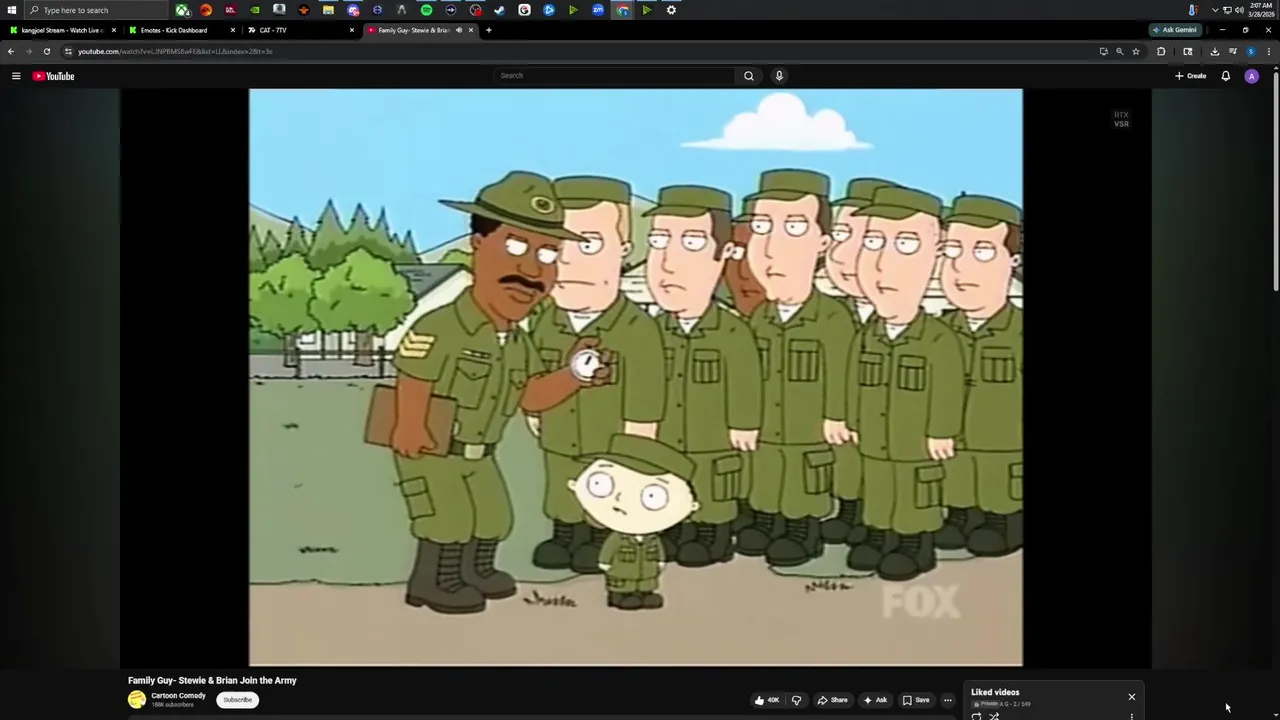Toggle playlist loop in Liked videos panel
Screen dimensions: 1280x720
coord(976,716)
